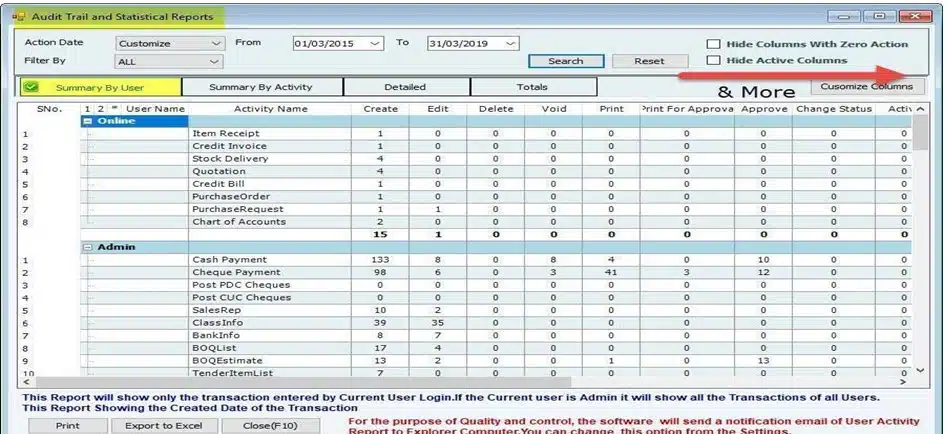
Task: Click the horizontal scrollbar left arrow
Action: point(25,382)
